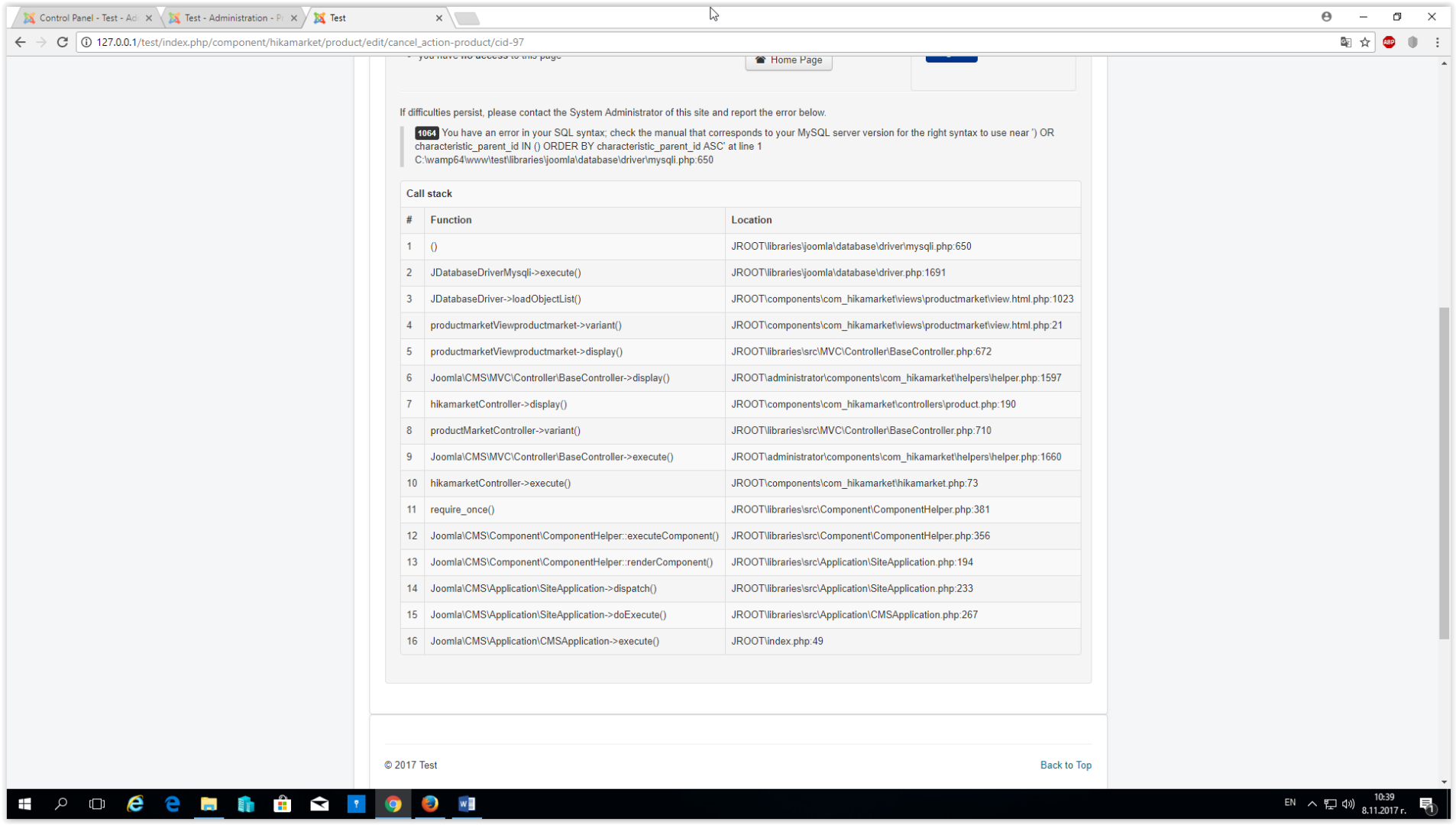
Task: Reload the current page
Action: point(63,42)
